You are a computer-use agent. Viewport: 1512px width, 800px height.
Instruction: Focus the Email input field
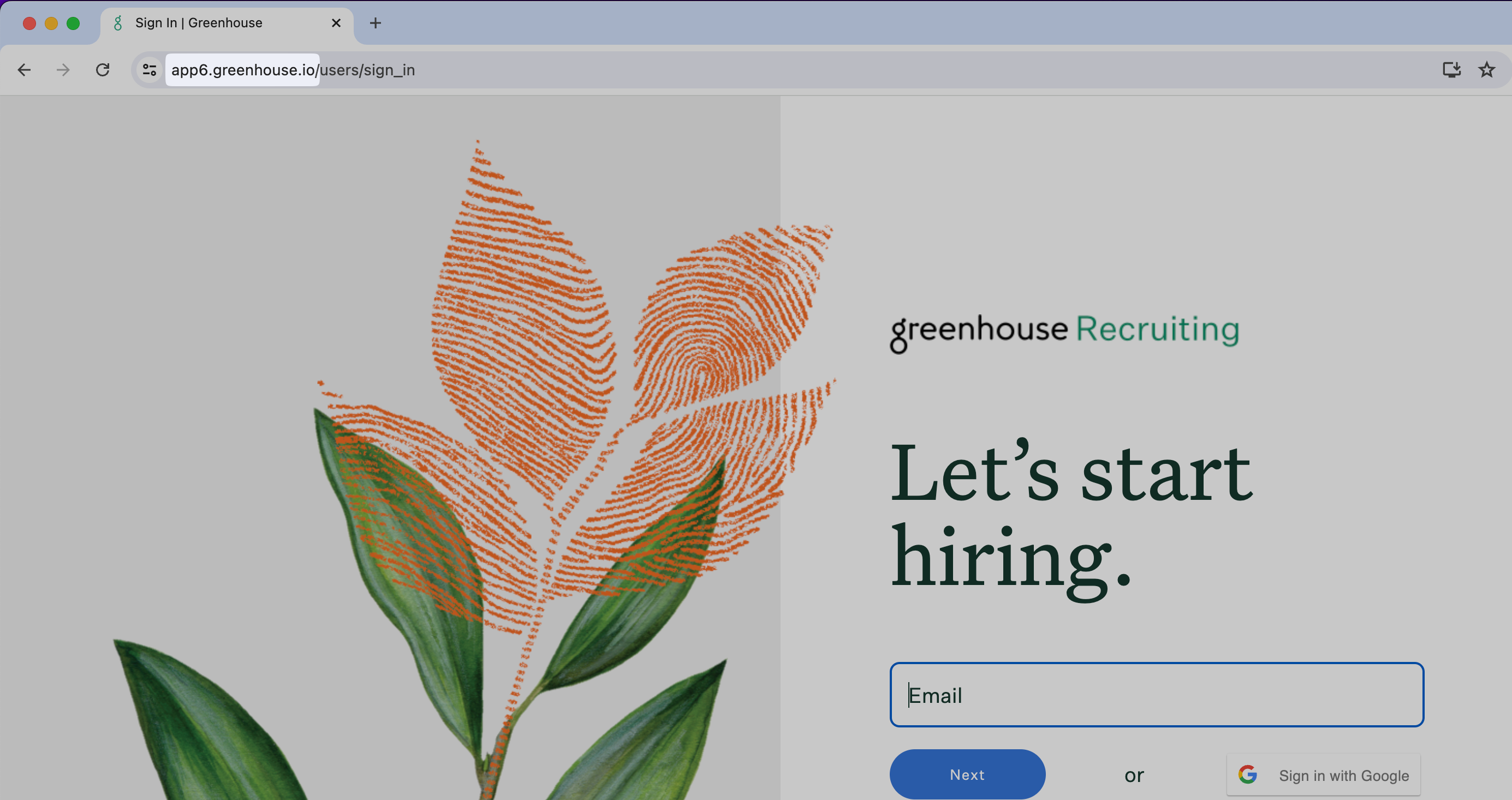(1156, 695)
